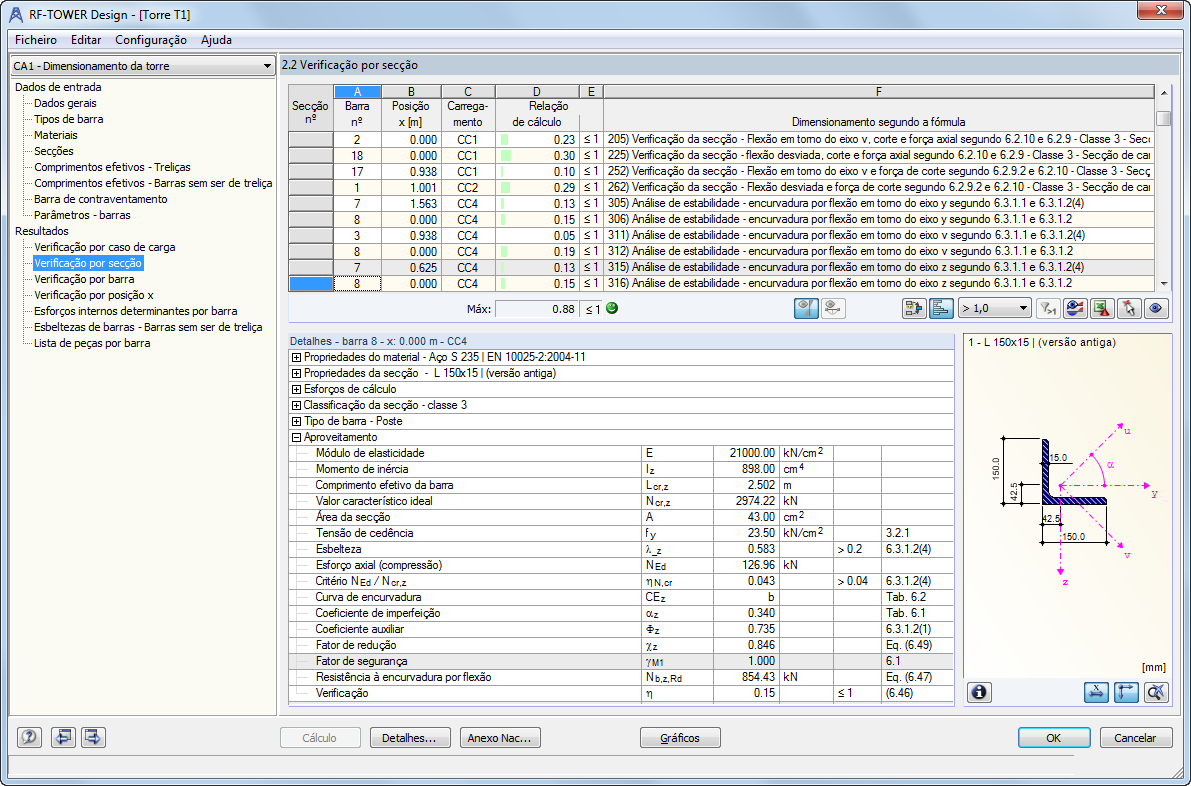1191x786 pixels.
Task: Click the show result diagrams icon in the toolbar
Action: 806,308
